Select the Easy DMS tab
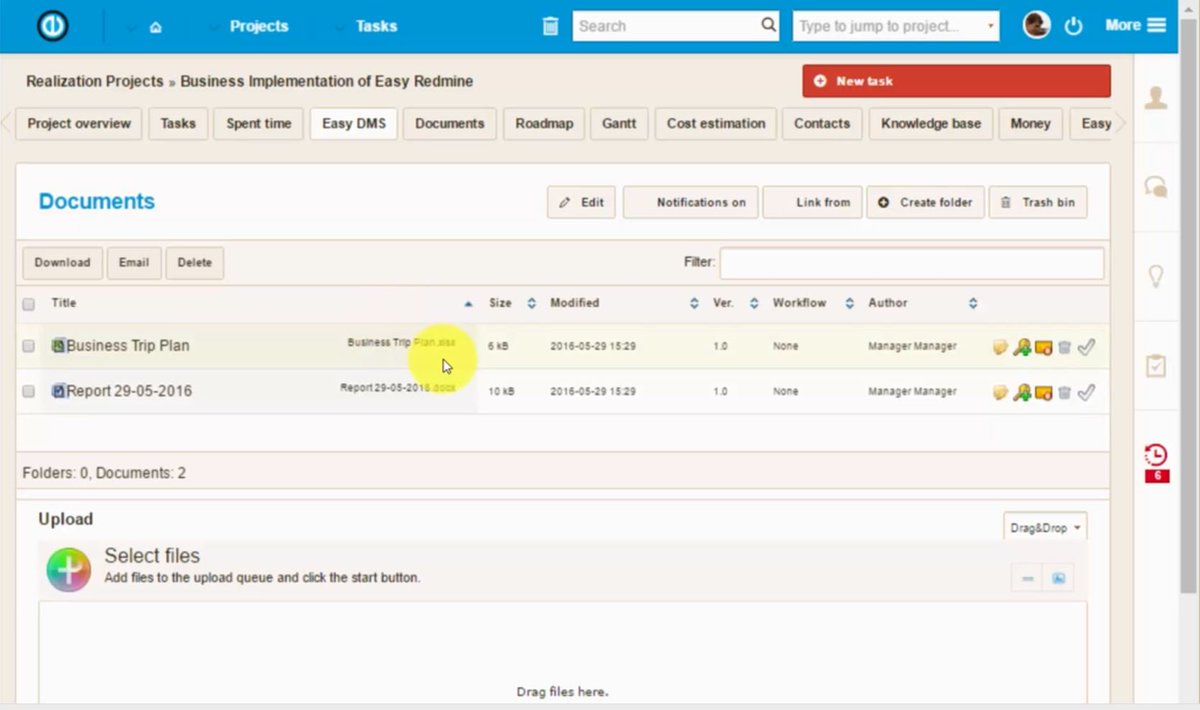The image size is (1200, 710). 354,124
